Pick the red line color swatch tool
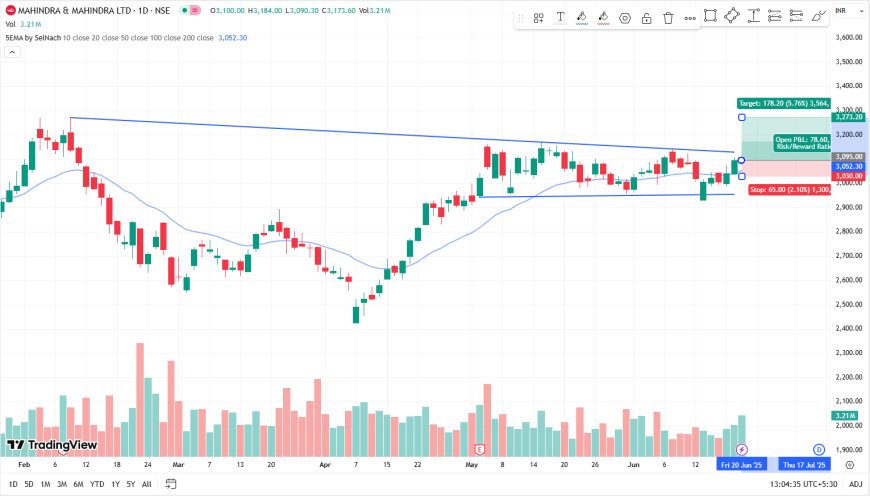 click(x=603, y=18)
